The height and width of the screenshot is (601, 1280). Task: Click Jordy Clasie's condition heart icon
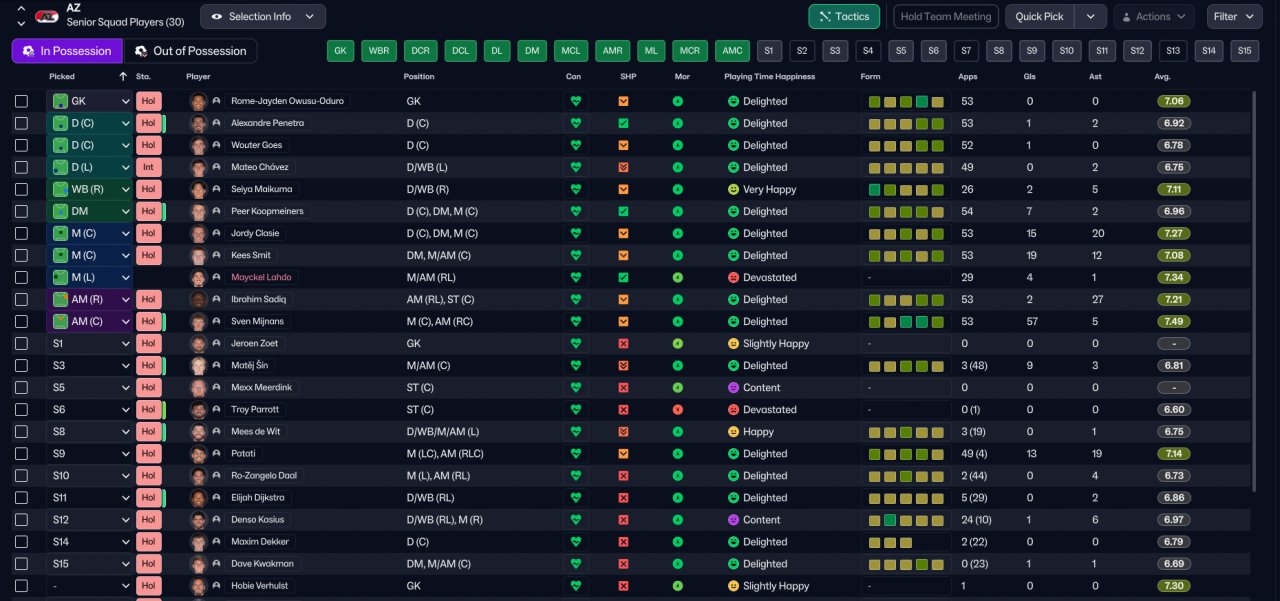tap(575, 233)
